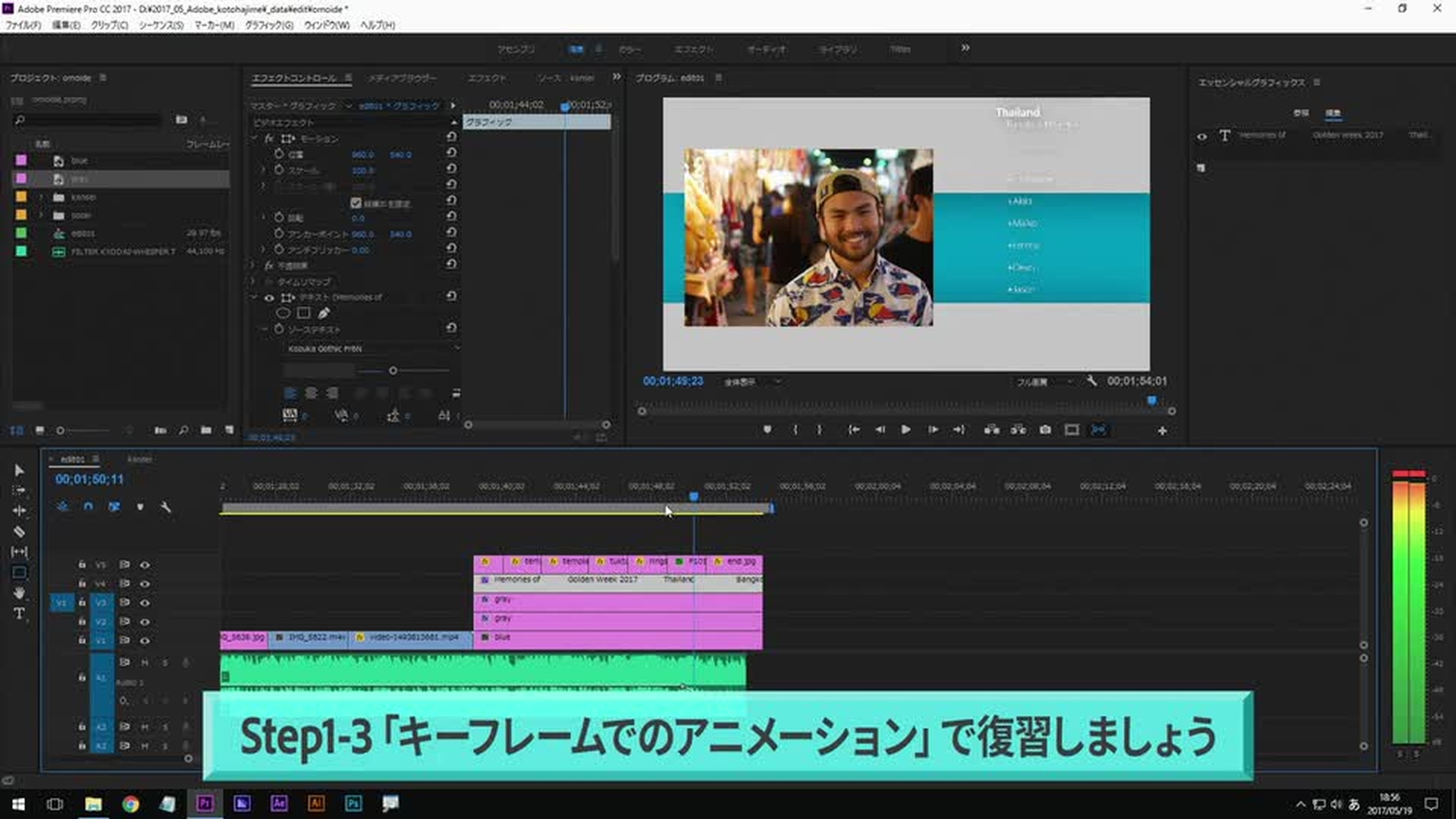Viewport: 1456px width, 819px height.
Task: Select the Razor tool in toolbox
Action: pos(19,532)
